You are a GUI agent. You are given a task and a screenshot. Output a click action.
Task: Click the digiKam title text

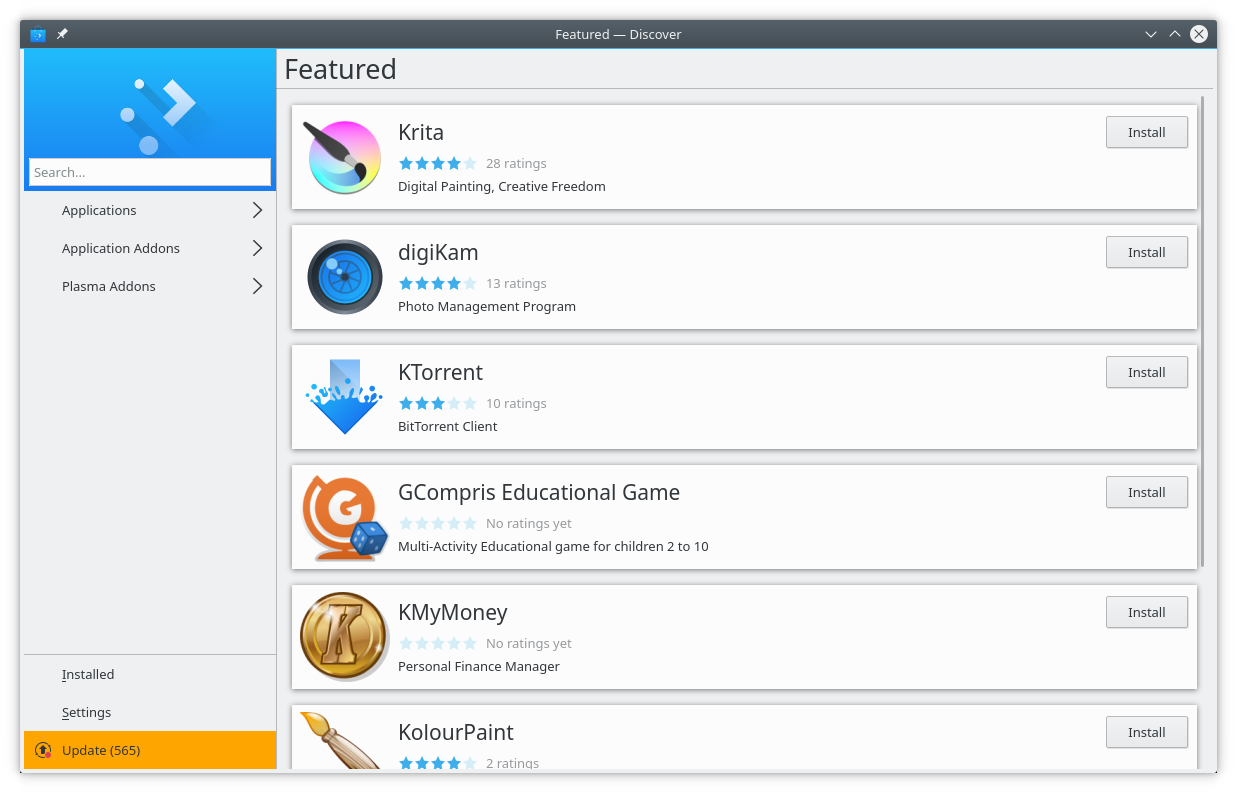click(438, 253)
